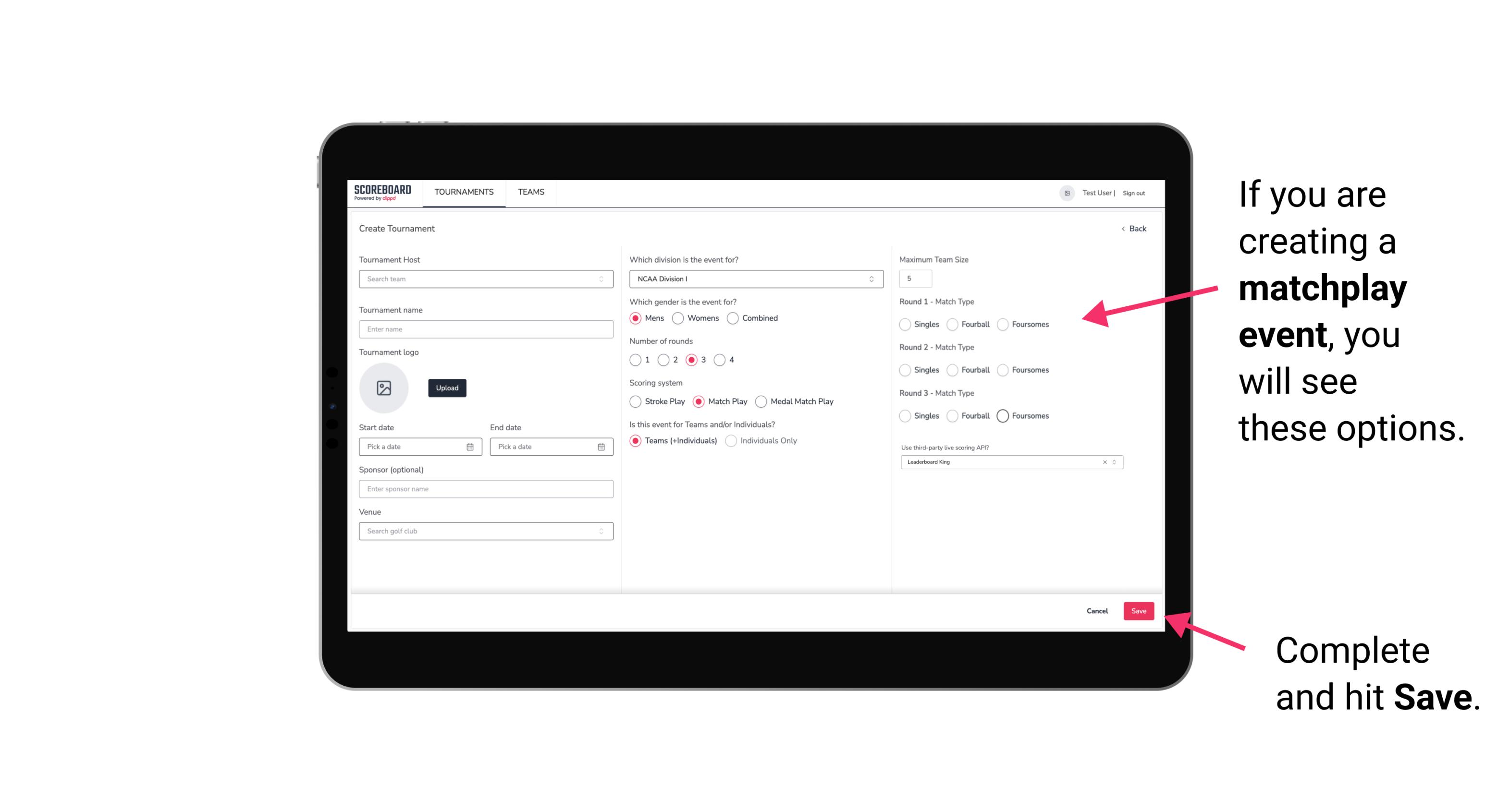The image size is (1510, 812).
Task: Click the Start date calendar icon
Action: (x=470, y=447)
